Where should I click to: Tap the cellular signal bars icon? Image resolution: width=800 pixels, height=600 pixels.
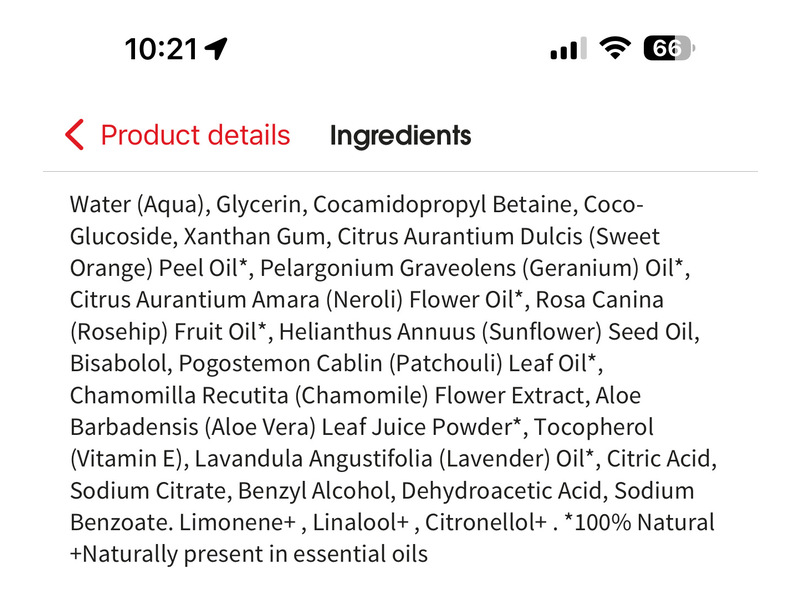(x=565, y=48)
